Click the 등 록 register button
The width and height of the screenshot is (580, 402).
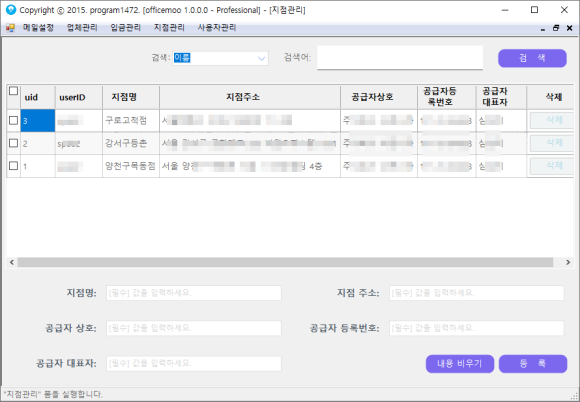(533, 364)
